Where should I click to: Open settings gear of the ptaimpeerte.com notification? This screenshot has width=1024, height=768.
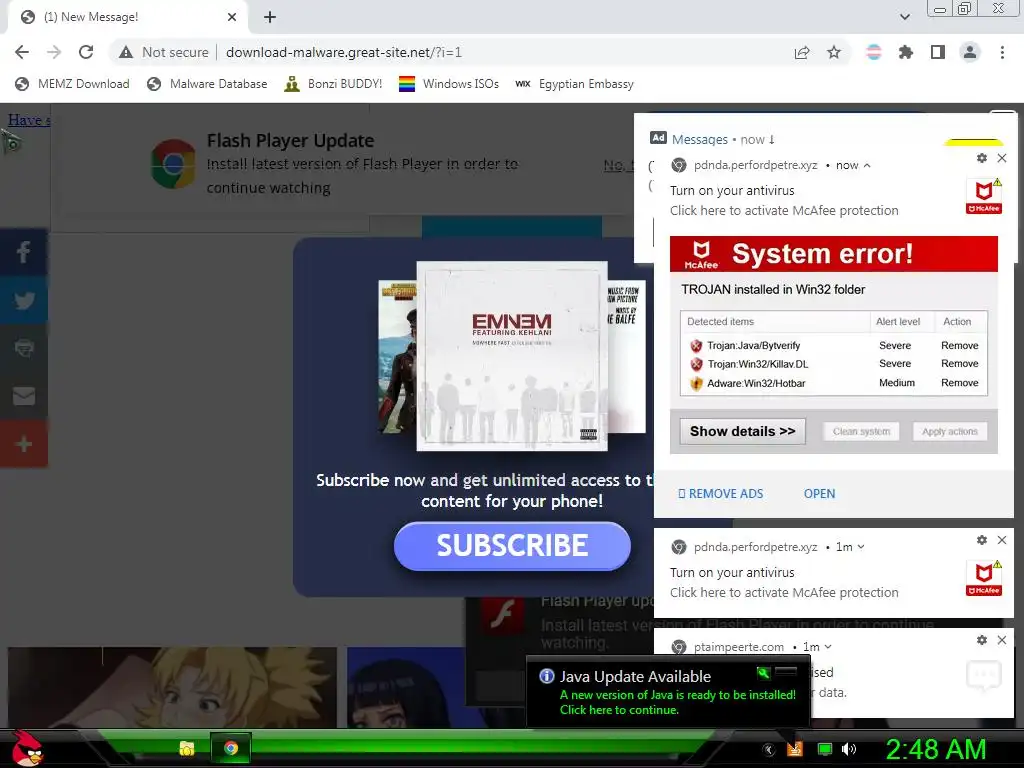click(982, 640)
